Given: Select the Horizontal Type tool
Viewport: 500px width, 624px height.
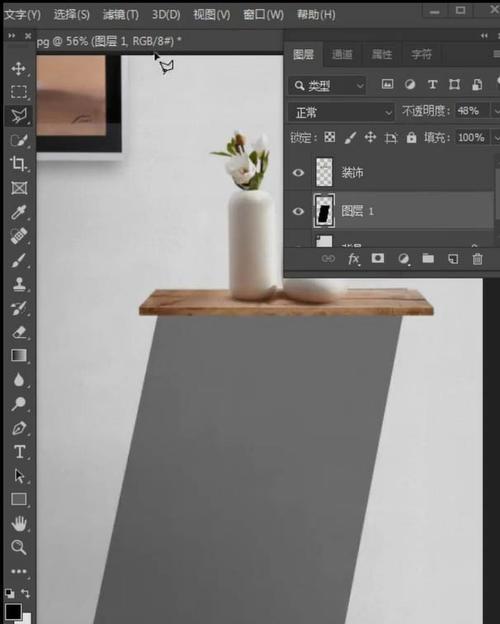Looking at the screenshot, I should 18,452.
